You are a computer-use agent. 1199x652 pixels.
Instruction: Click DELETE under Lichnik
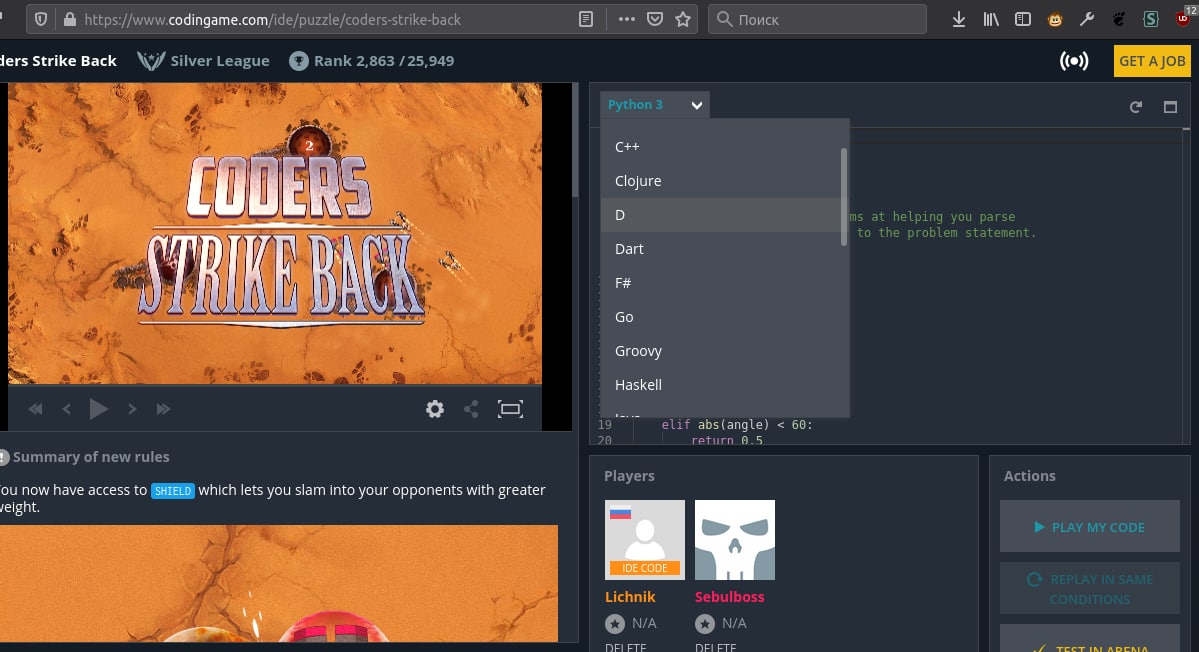tap(625, 647)
